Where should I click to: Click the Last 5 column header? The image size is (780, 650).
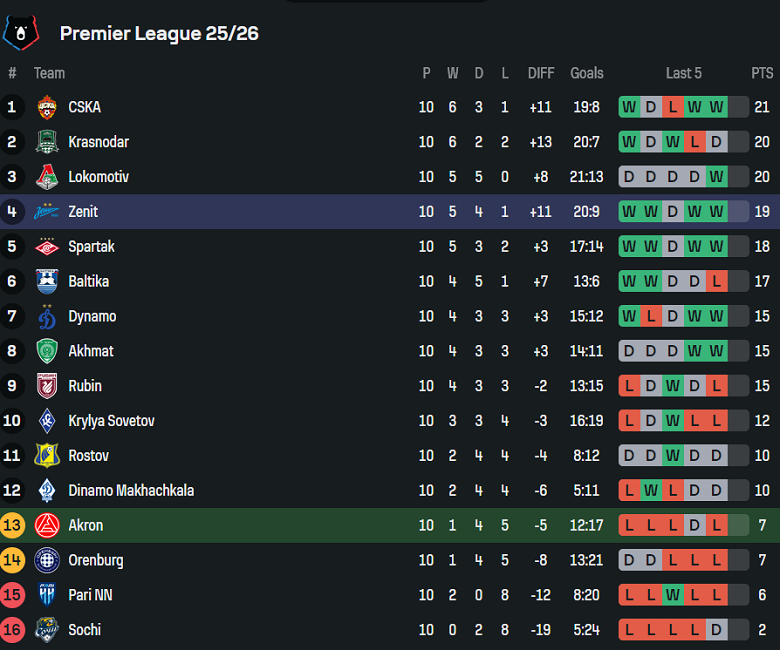click(x=684, y=73)
